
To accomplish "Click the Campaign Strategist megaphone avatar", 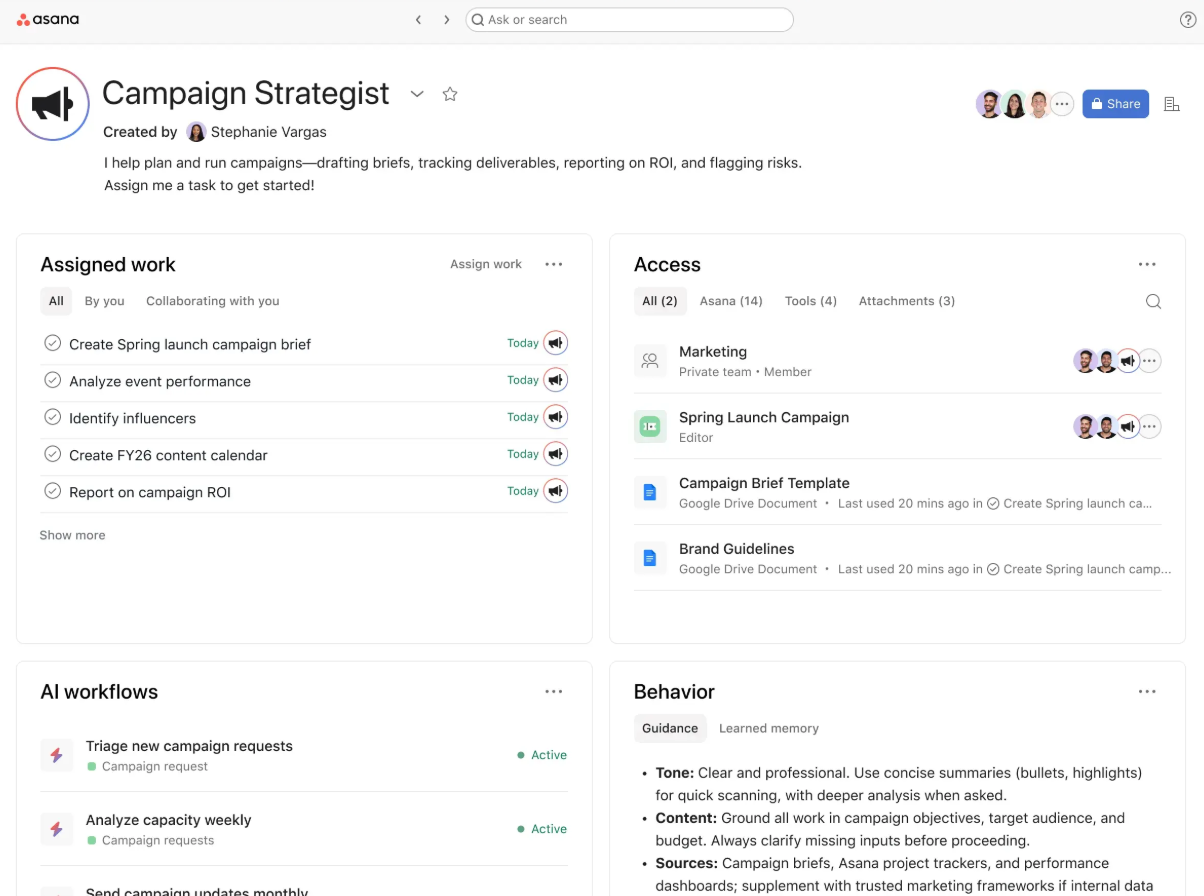I will click(52, 103).
